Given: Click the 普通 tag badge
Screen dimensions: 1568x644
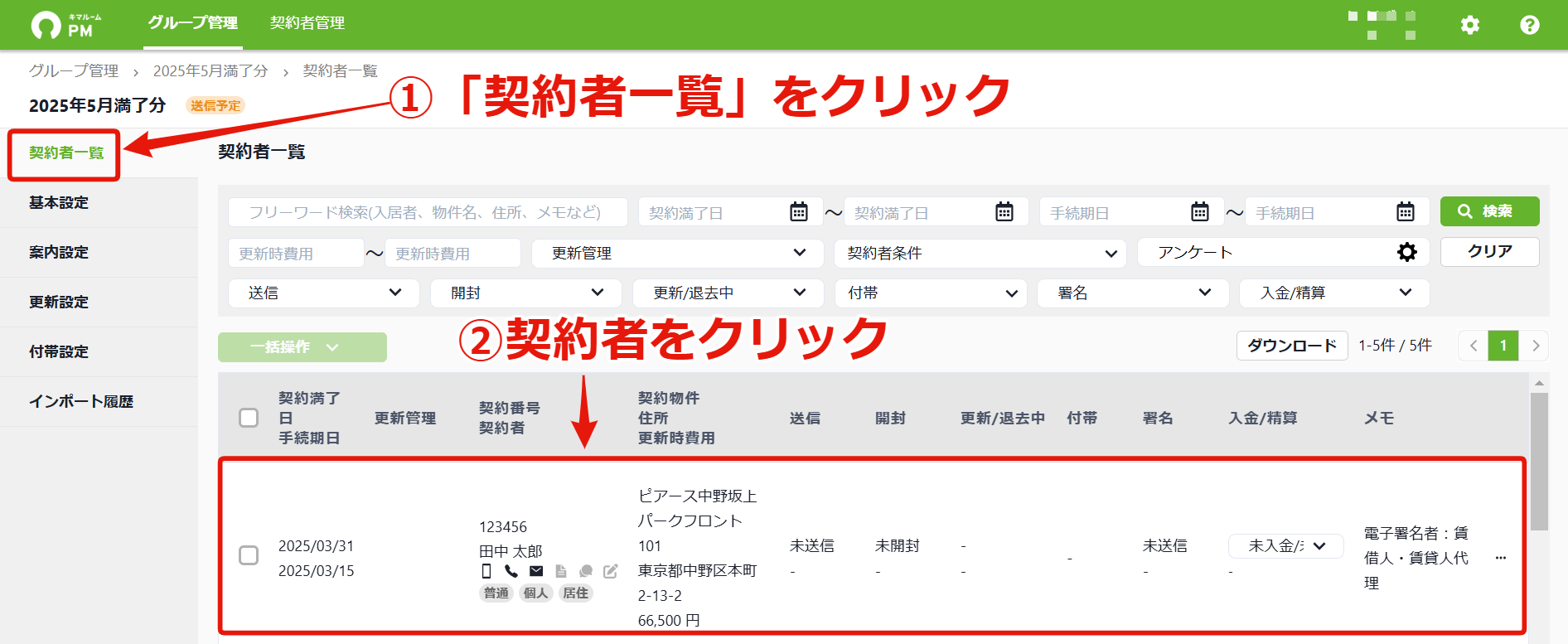Looking at the screenshot, I should point(496,593).
